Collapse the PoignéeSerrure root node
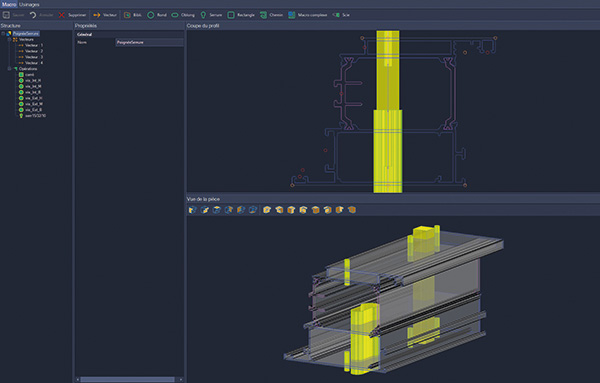This screenshot has width=600, height=383. click(x=3, y=34)
